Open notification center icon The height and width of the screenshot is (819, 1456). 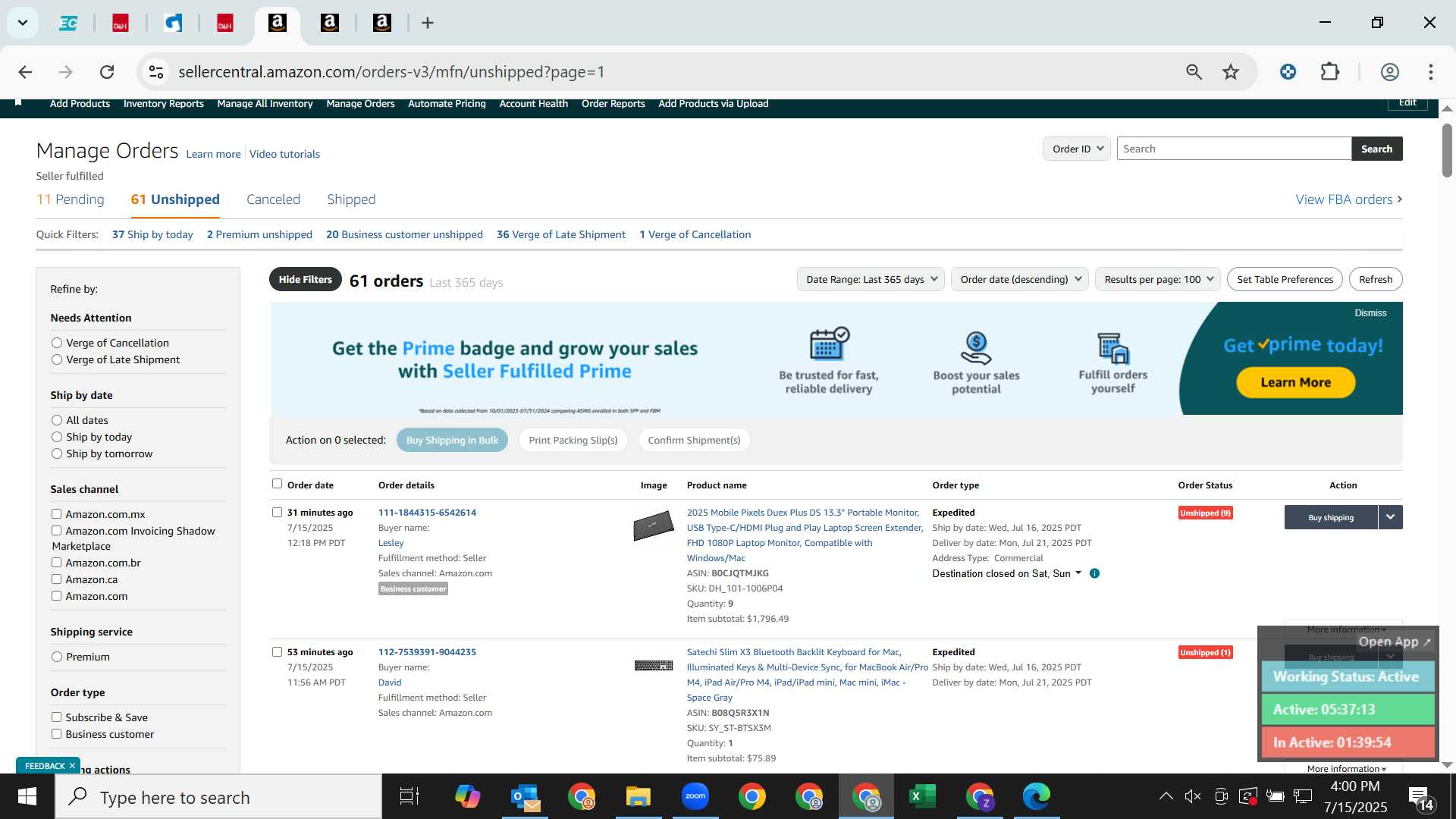click(1420, 797)
